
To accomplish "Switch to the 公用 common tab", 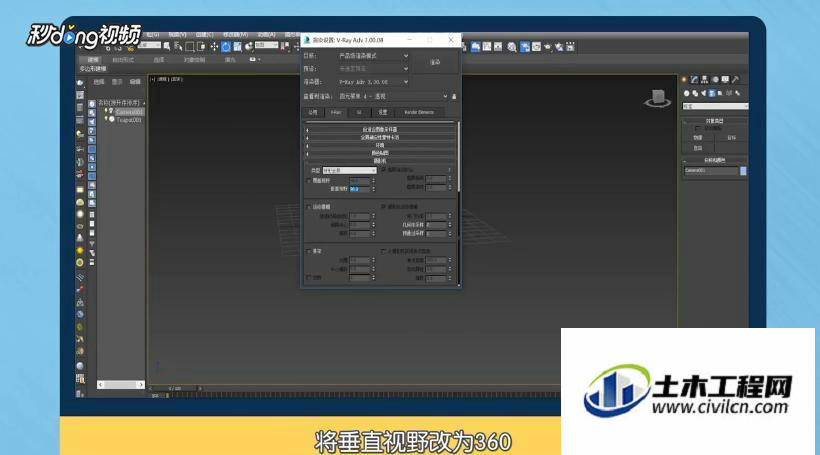I will pos(313,112).
